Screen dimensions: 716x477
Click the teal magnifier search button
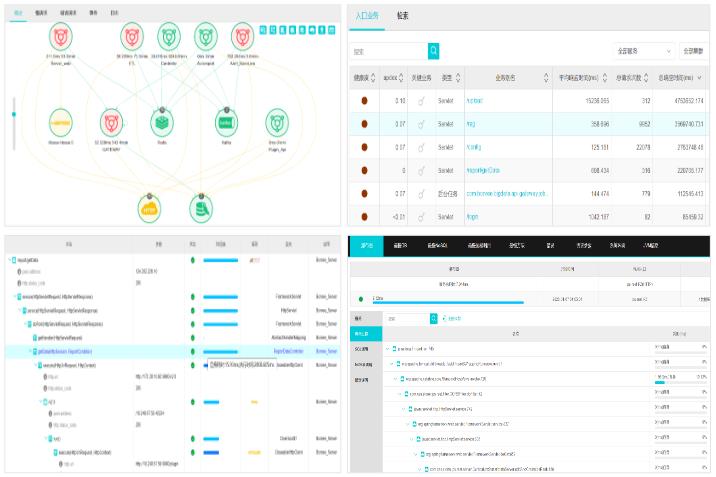[x=433, y=50]
